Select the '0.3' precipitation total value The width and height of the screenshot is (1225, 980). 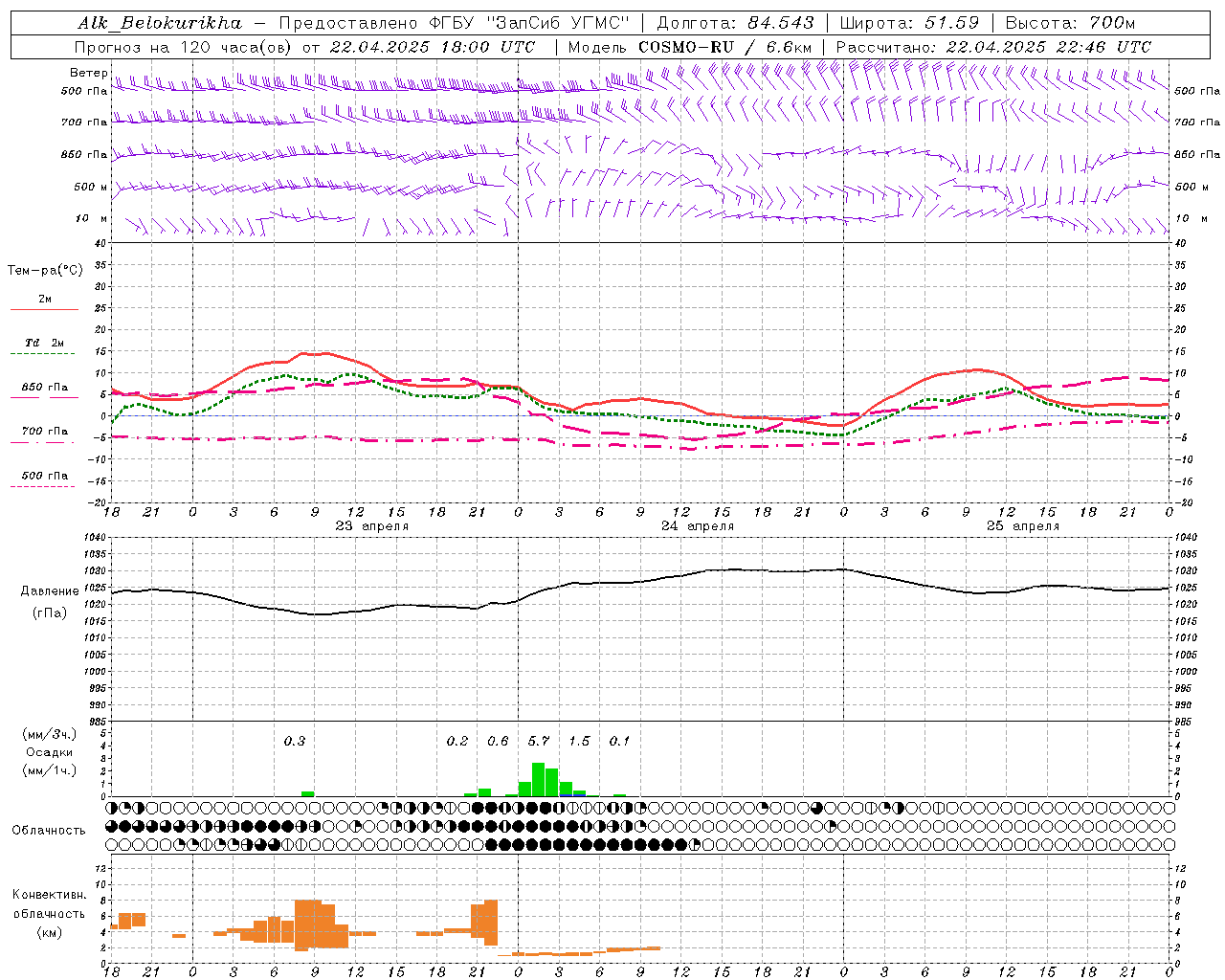point(294,742)
